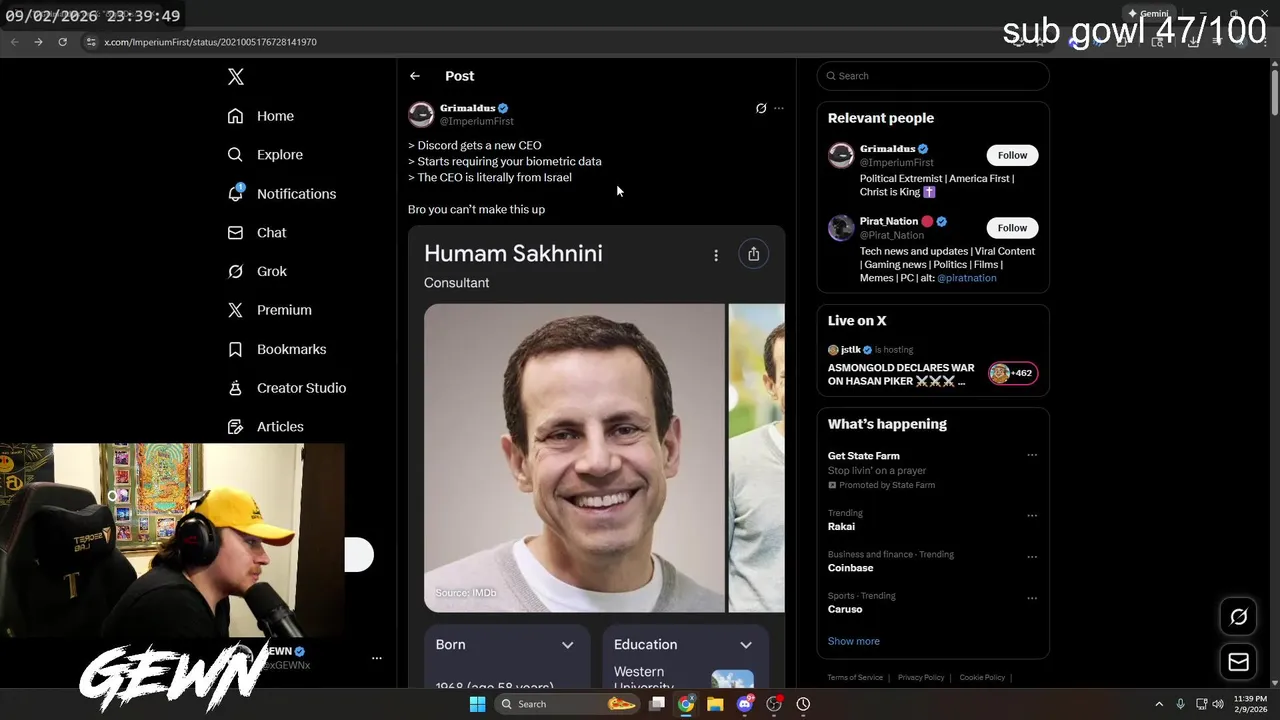The height and width of the screenshot is (720, 1280).
Task: Open Task View in the taskbar
Action: (x=657, y=704)
